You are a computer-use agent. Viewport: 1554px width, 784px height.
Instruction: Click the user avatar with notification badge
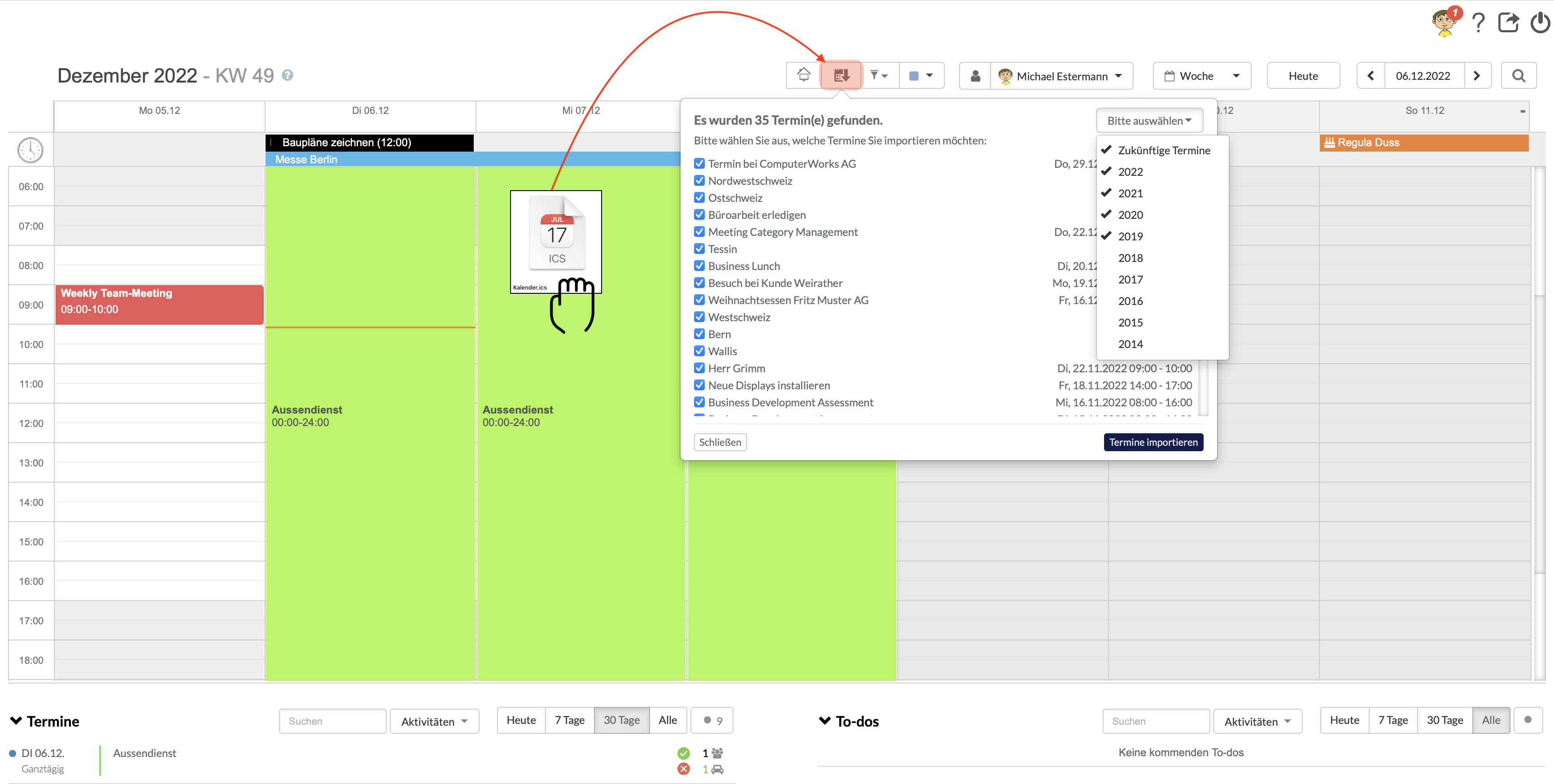pyautogui.click(x=1444, y=23)
